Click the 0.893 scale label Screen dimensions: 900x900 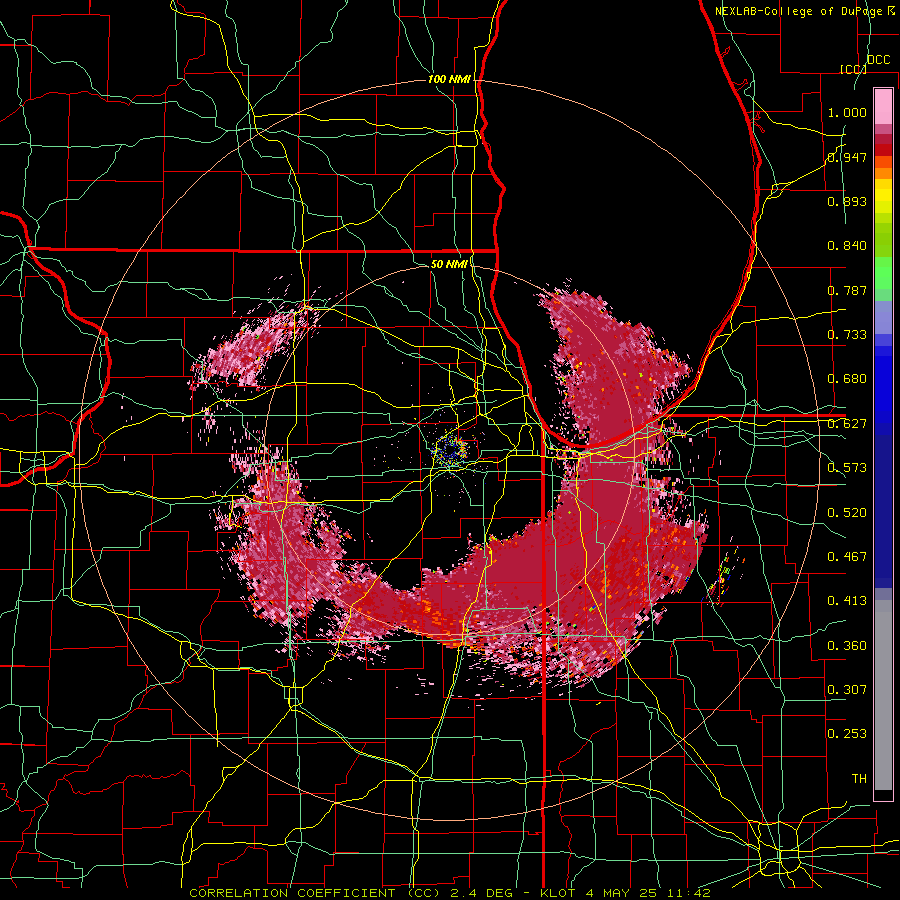point(847,201)
